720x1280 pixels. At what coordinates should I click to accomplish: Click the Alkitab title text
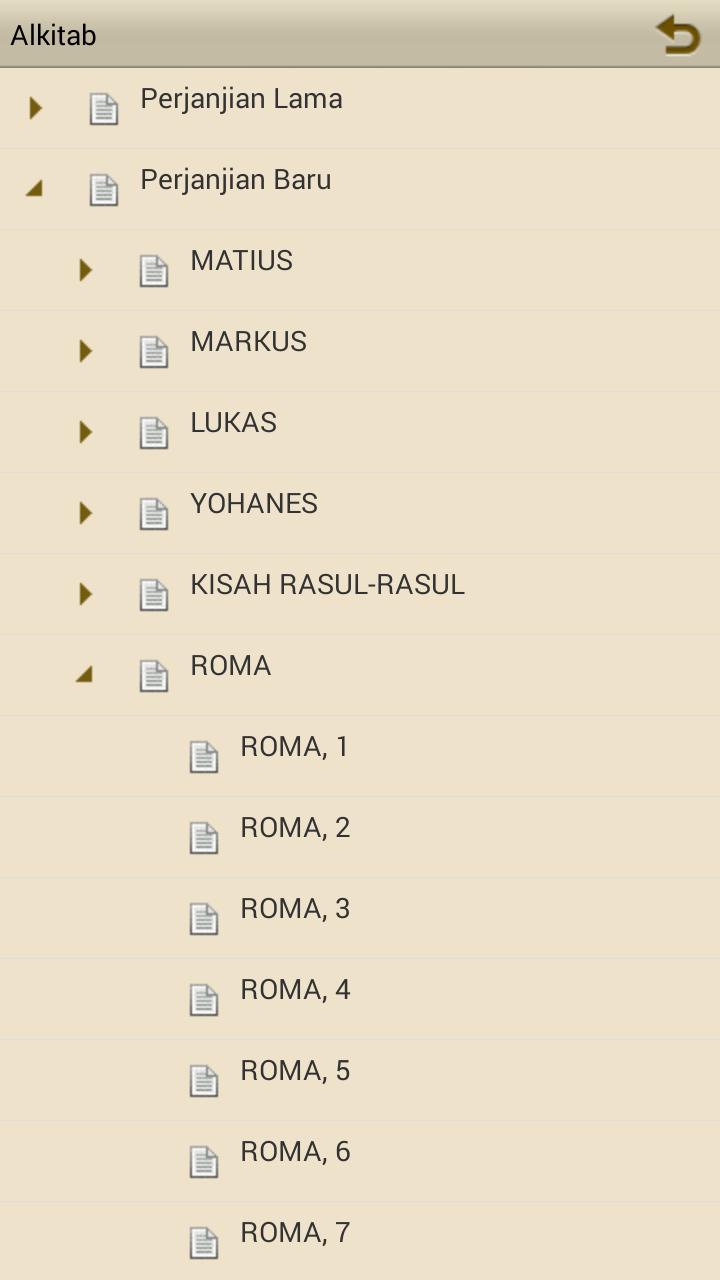pos(53,36)
